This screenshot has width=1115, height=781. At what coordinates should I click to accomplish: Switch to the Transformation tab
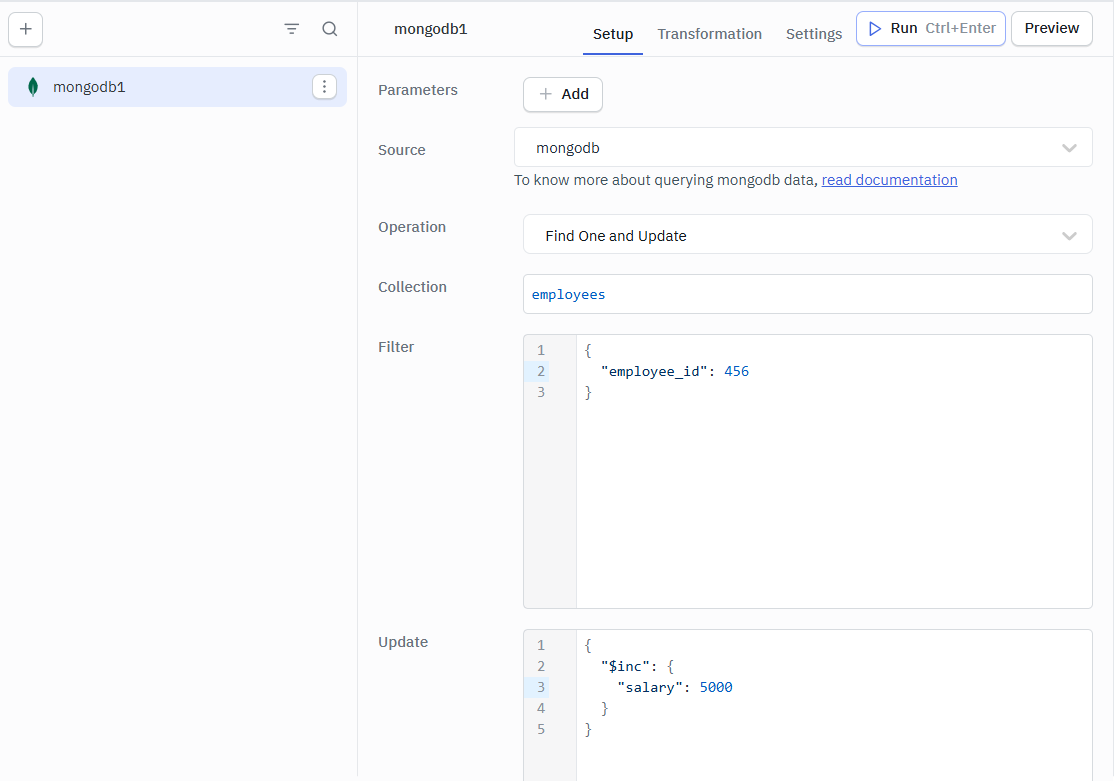click(709, 33)
